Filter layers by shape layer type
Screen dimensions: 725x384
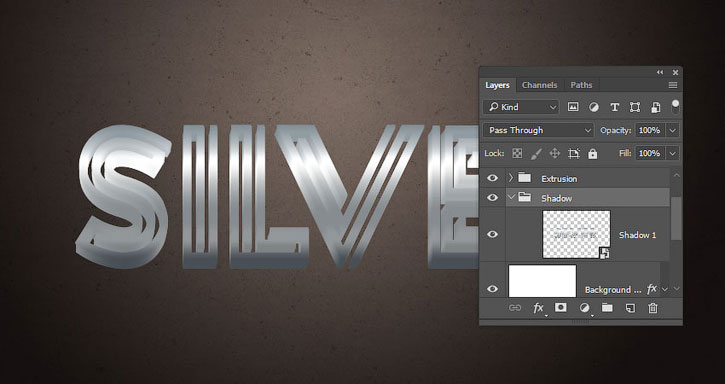click(x=635, y=107)
